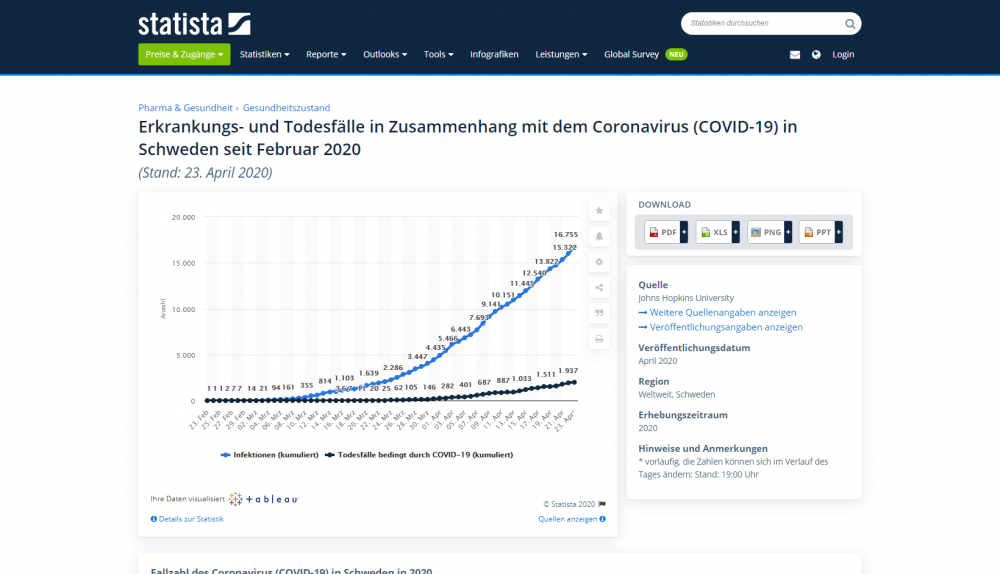Print the chart using printer icon
The width and height of the screenshot is (1000, 574).
point(599,339)
